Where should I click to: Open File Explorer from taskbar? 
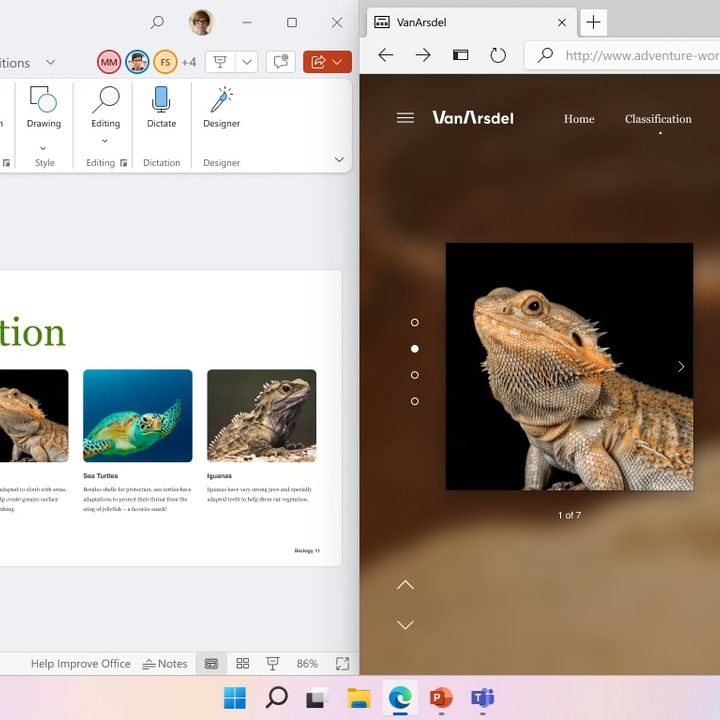[359, 698]
